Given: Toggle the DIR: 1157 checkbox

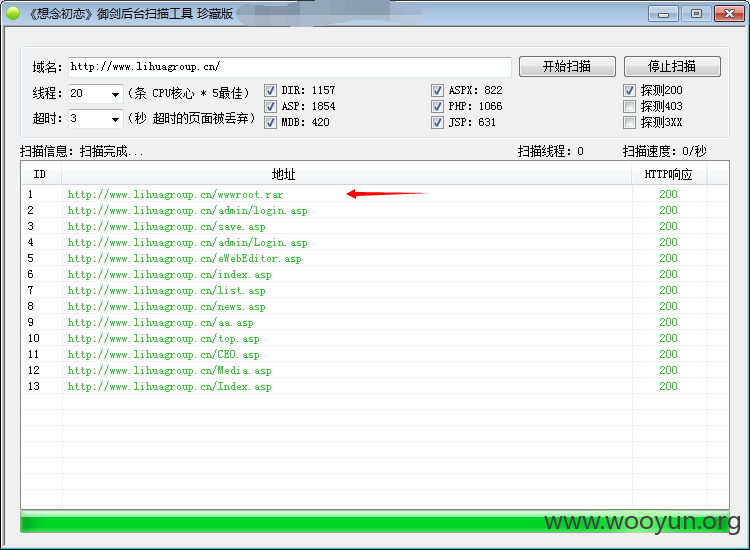Looking at the screenshot, I should click(x=270, y=90).
